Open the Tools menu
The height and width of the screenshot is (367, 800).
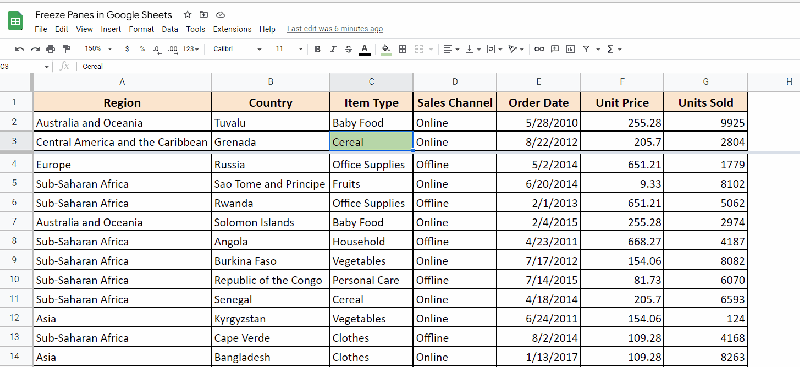[195, 29]
